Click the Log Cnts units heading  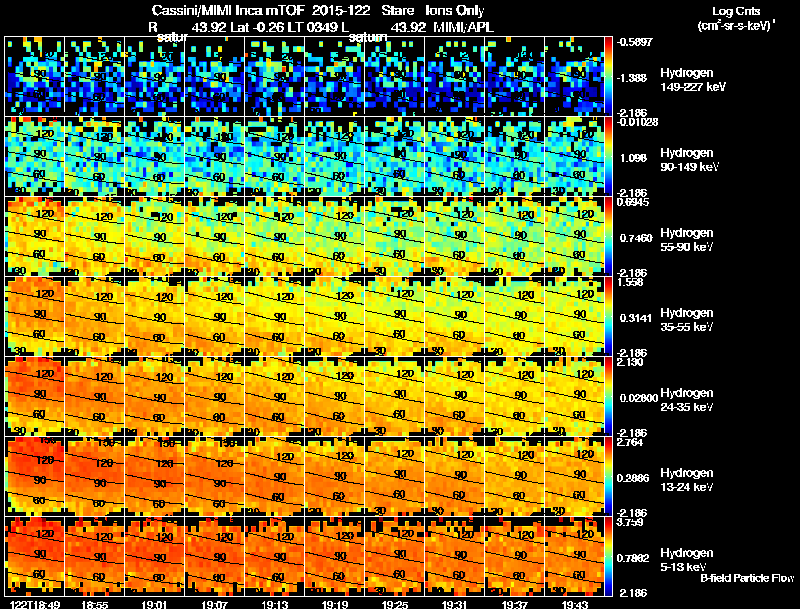(x=736, y=18)
